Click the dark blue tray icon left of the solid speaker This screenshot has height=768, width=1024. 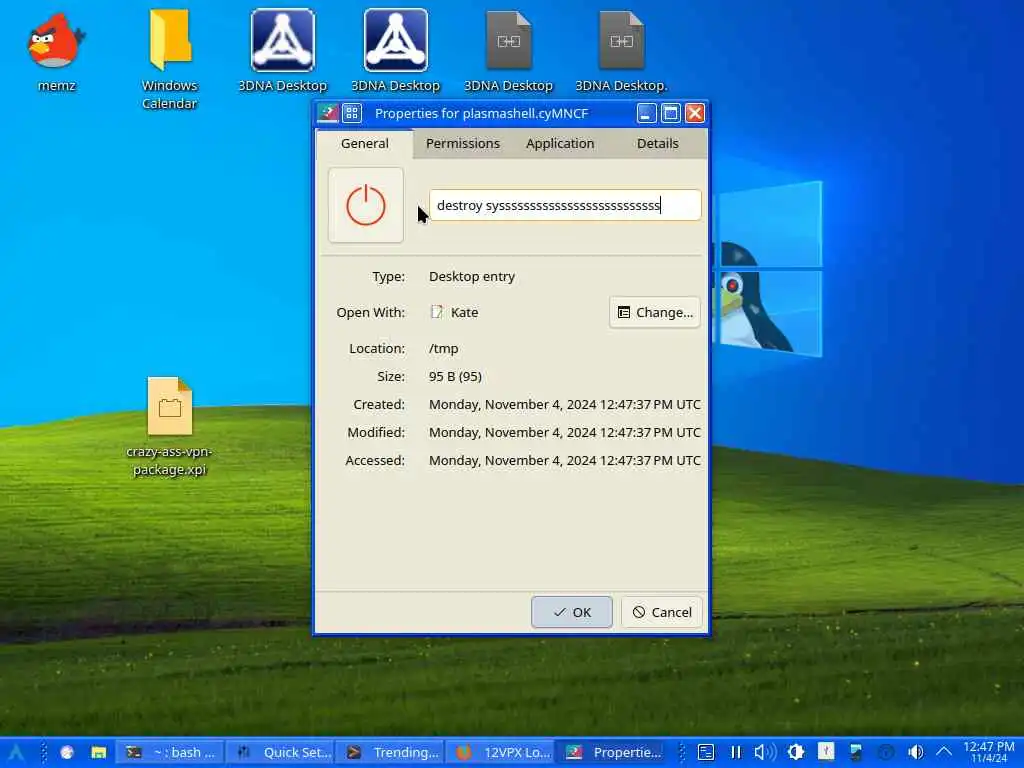click(x=886, y=752)
